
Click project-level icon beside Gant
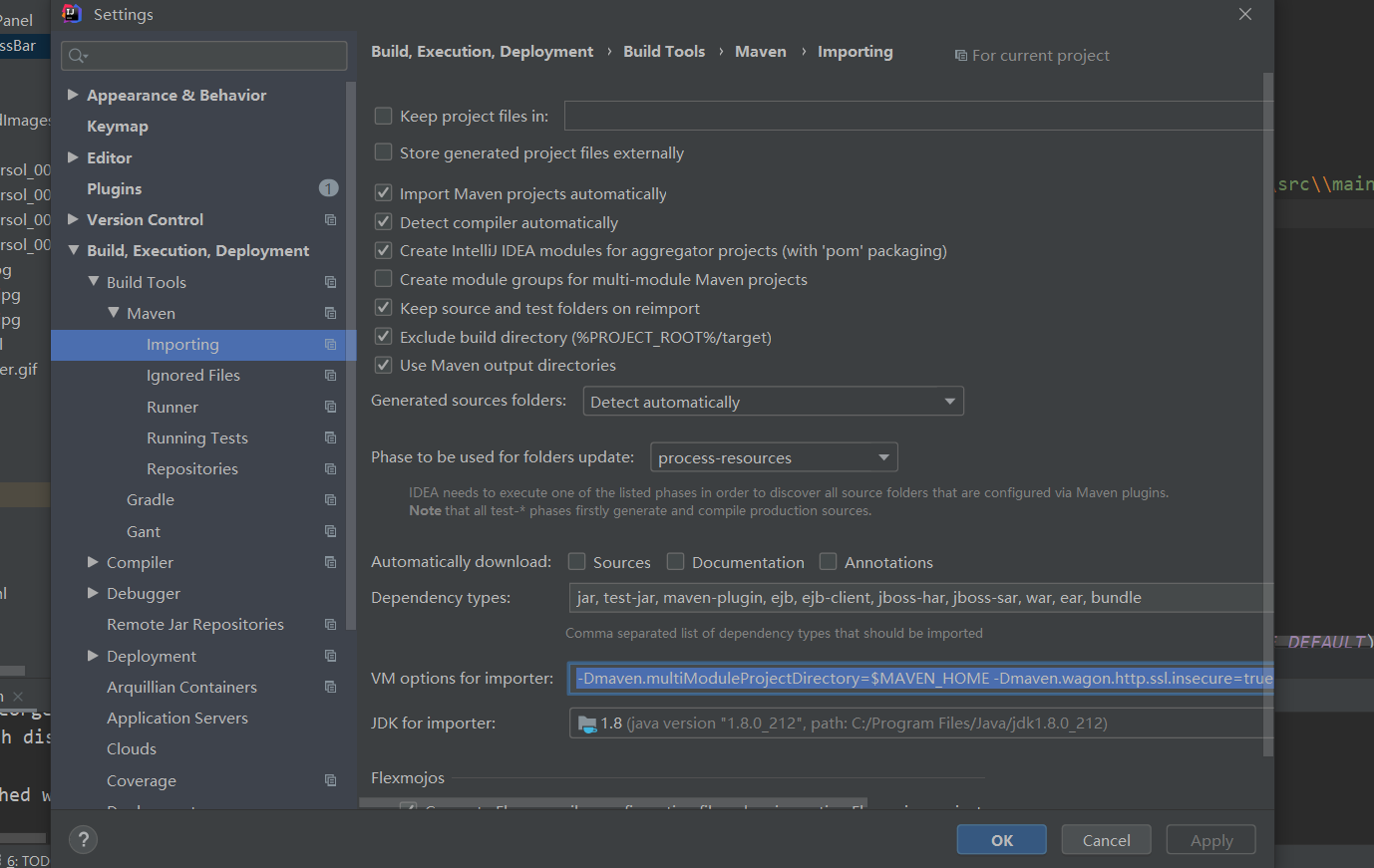[x=330, y=531]
